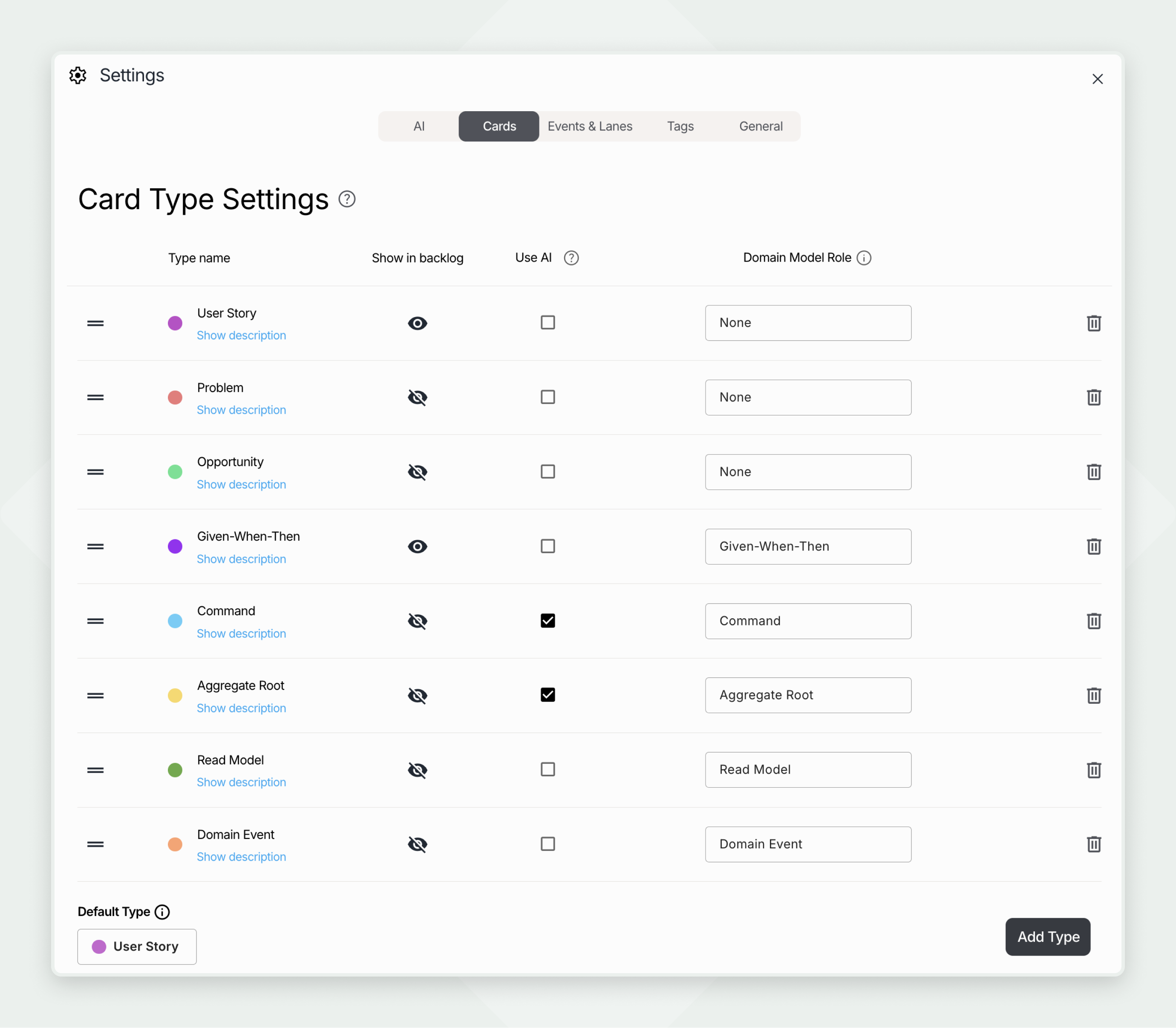Show description for Opportunity
This screenshot has width=1176, height=1028.
pyautogui.click(x=242, y=485)
